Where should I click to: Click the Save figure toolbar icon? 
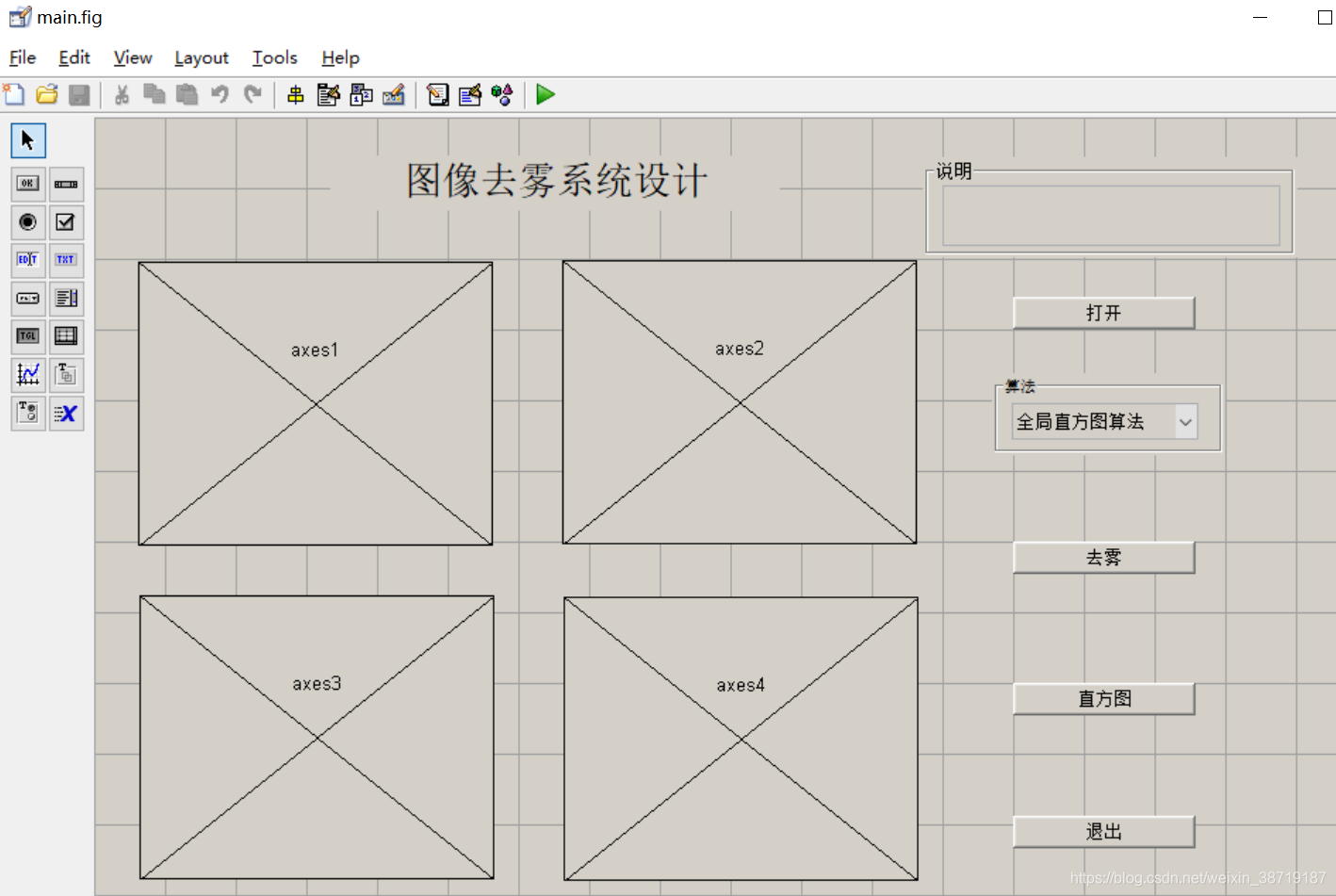pyautogui.click(x=79, y=94)
